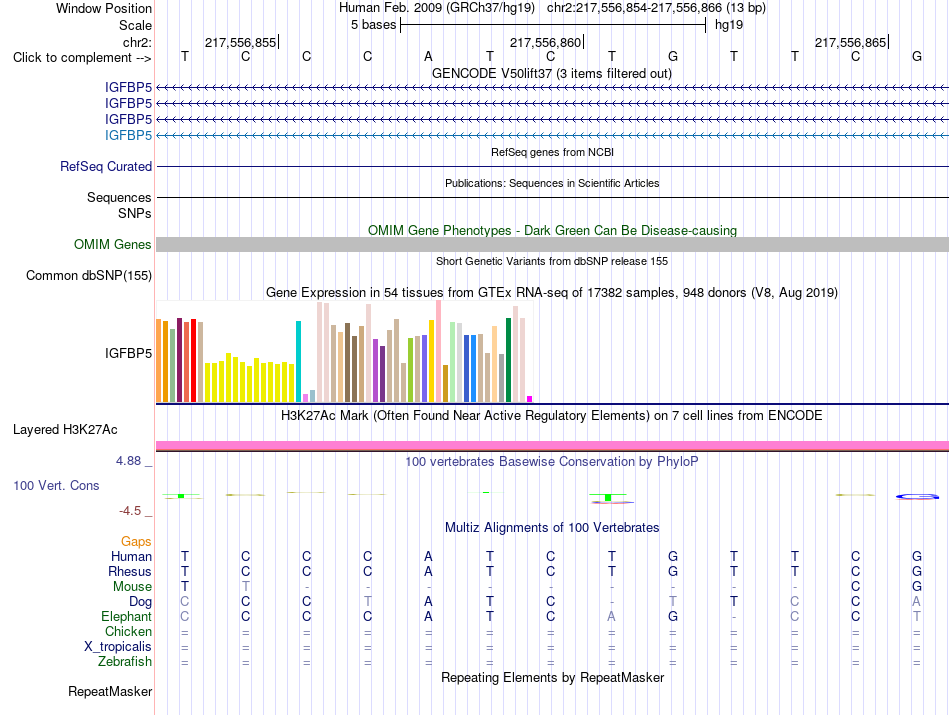This screenshot has height=715, width=950.
Task: Select the SNPs track label
Action: 135,213
